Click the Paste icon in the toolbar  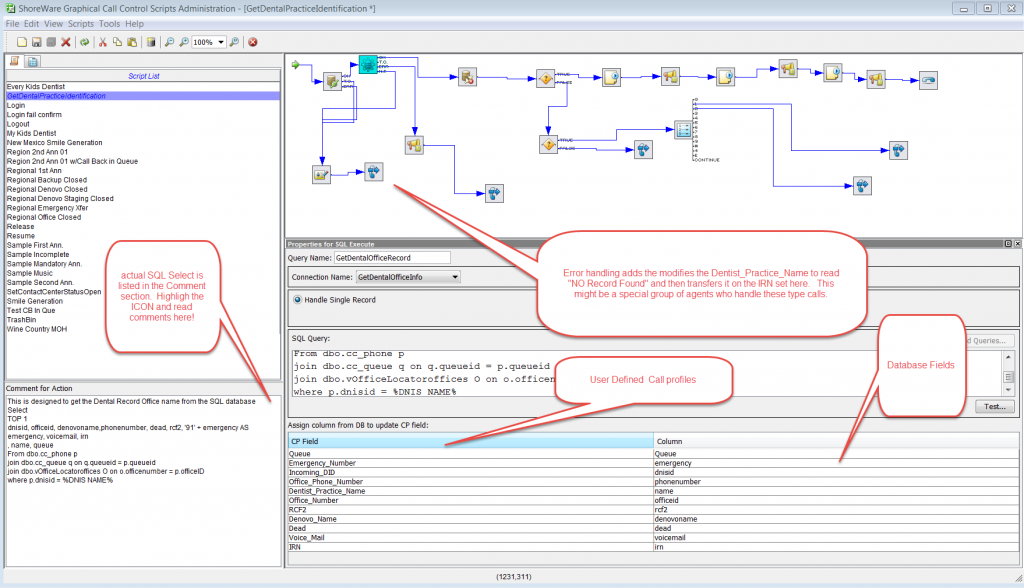point(131,42)
